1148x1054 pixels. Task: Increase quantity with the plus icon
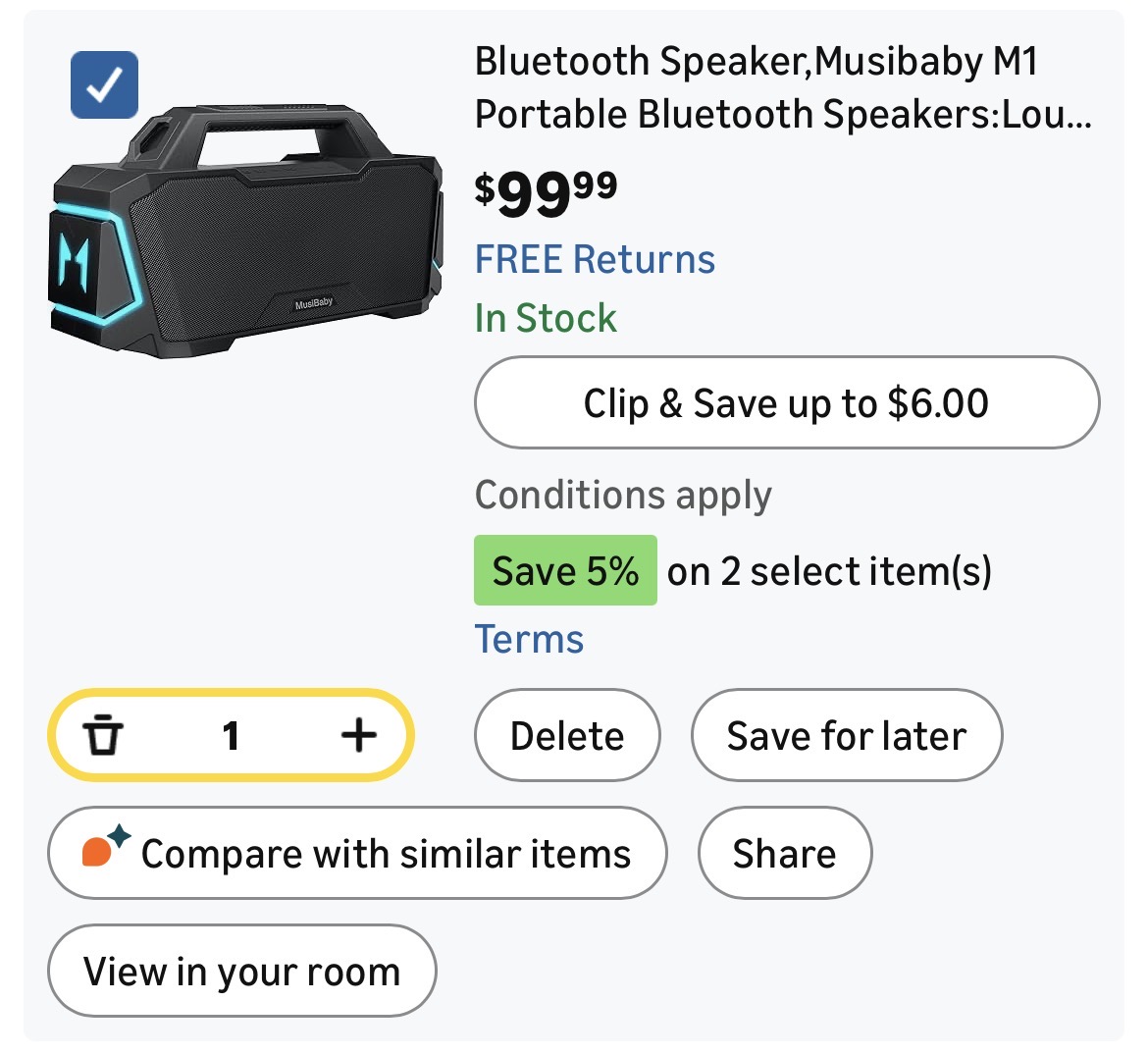tap(359, 735)
